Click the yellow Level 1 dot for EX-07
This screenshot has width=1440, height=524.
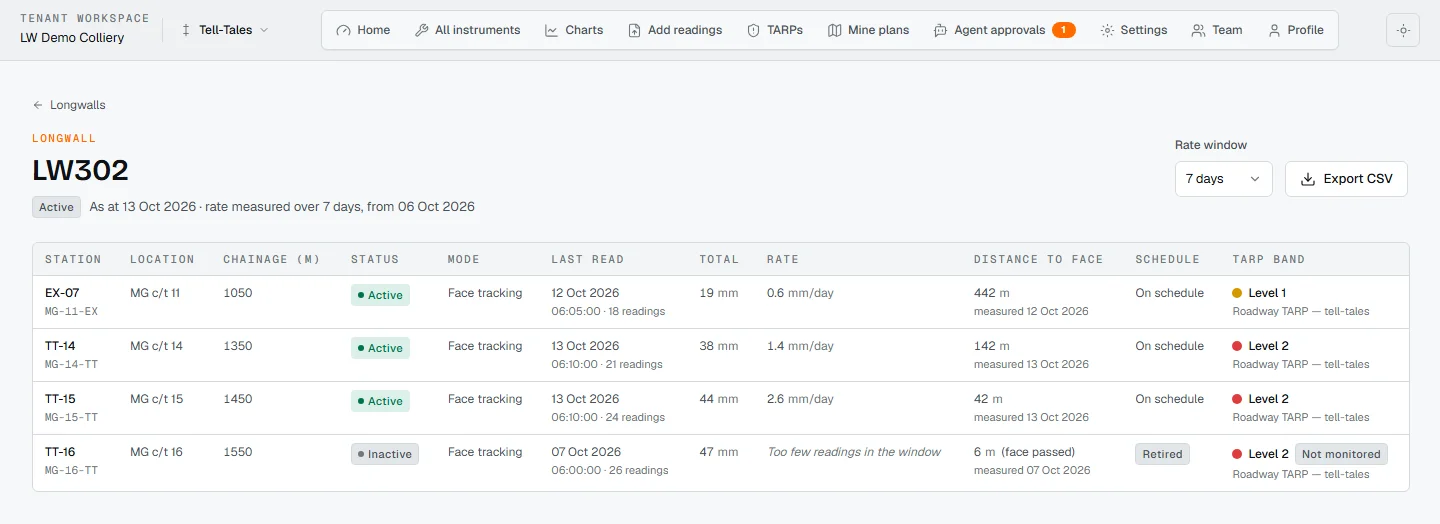tap(1237, 293)
